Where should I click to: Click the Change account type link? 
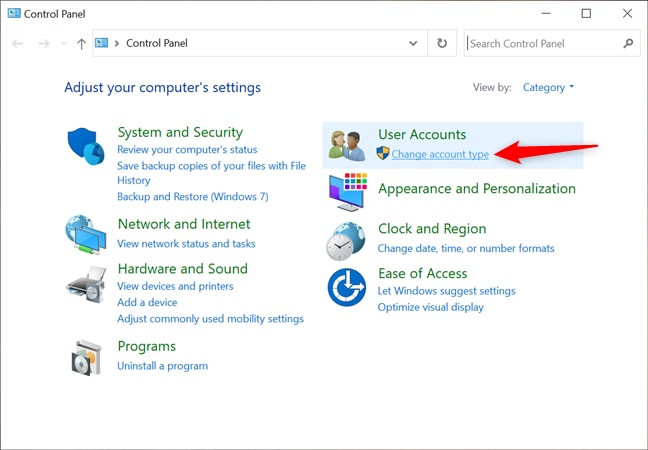pos(440,154)
